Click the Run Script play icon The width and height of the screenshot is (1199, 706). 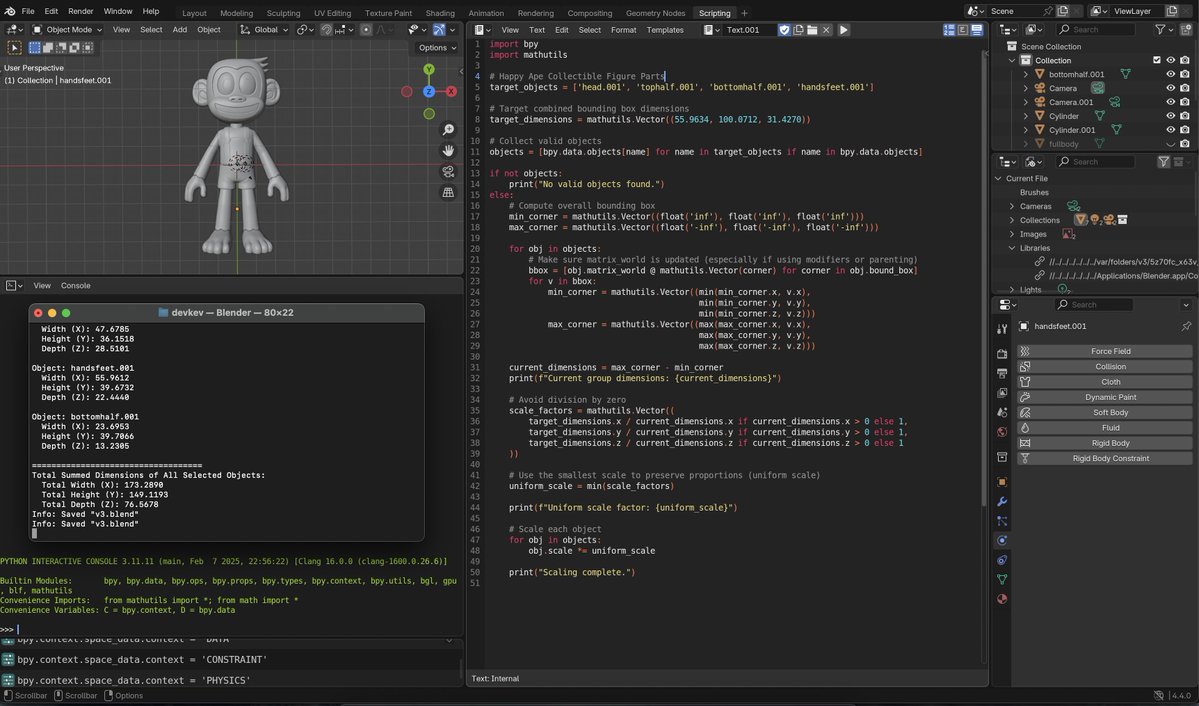point(843,30)
